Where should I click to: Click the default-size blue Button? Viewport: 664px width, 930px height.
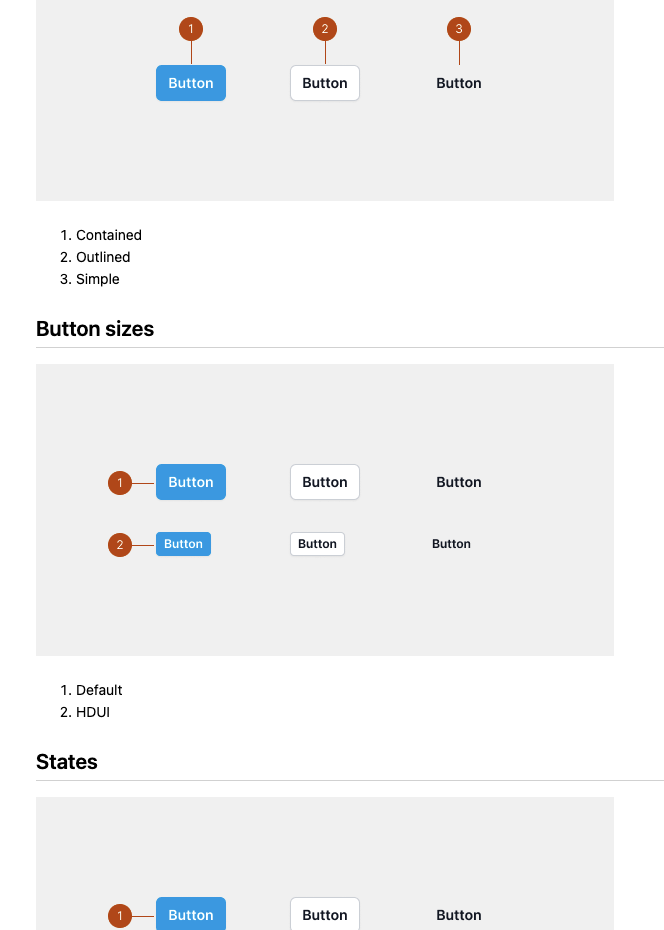point(191,482)
